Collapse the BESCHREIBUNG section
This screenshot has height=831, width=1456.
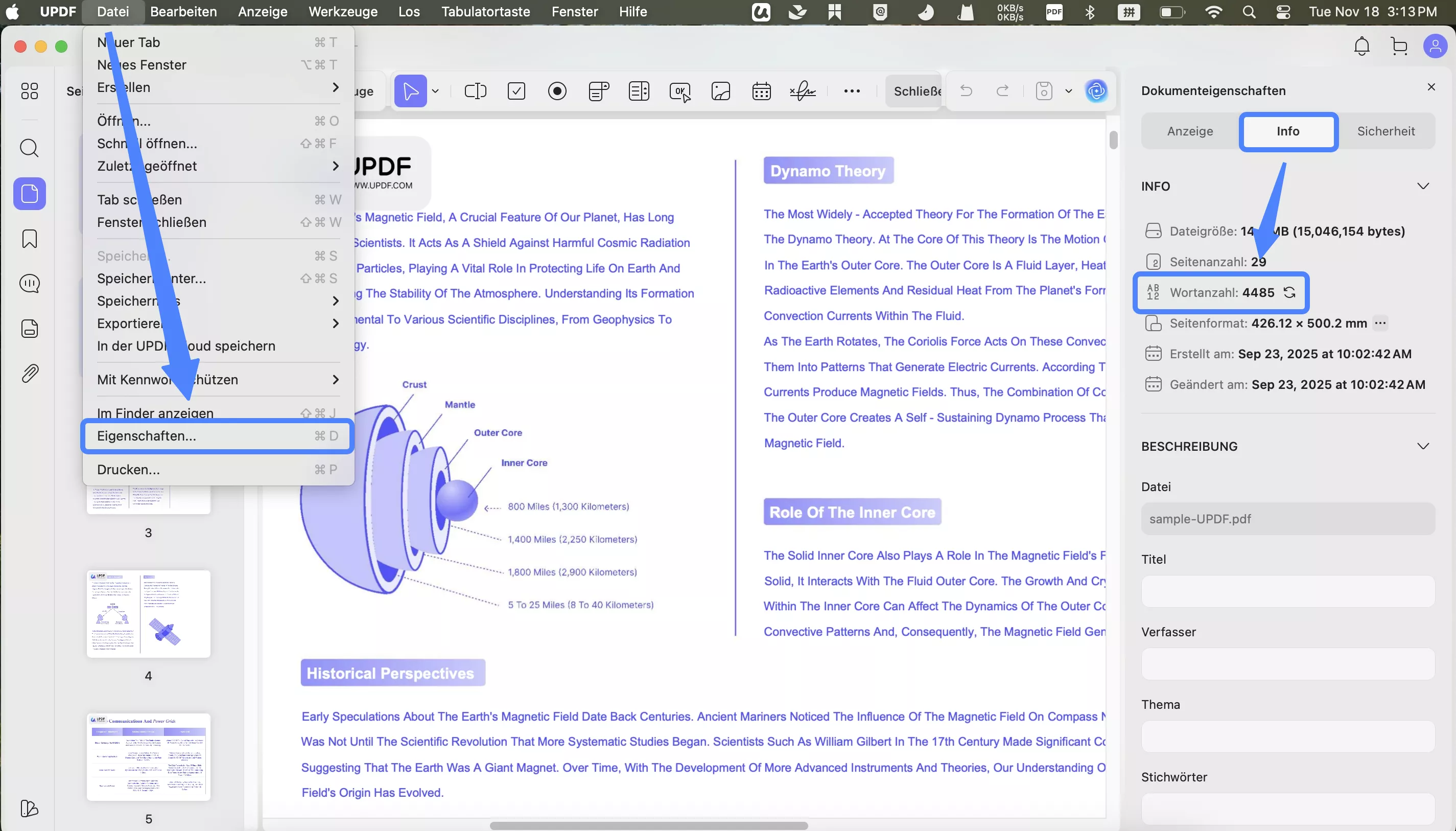click(1424, 446)
